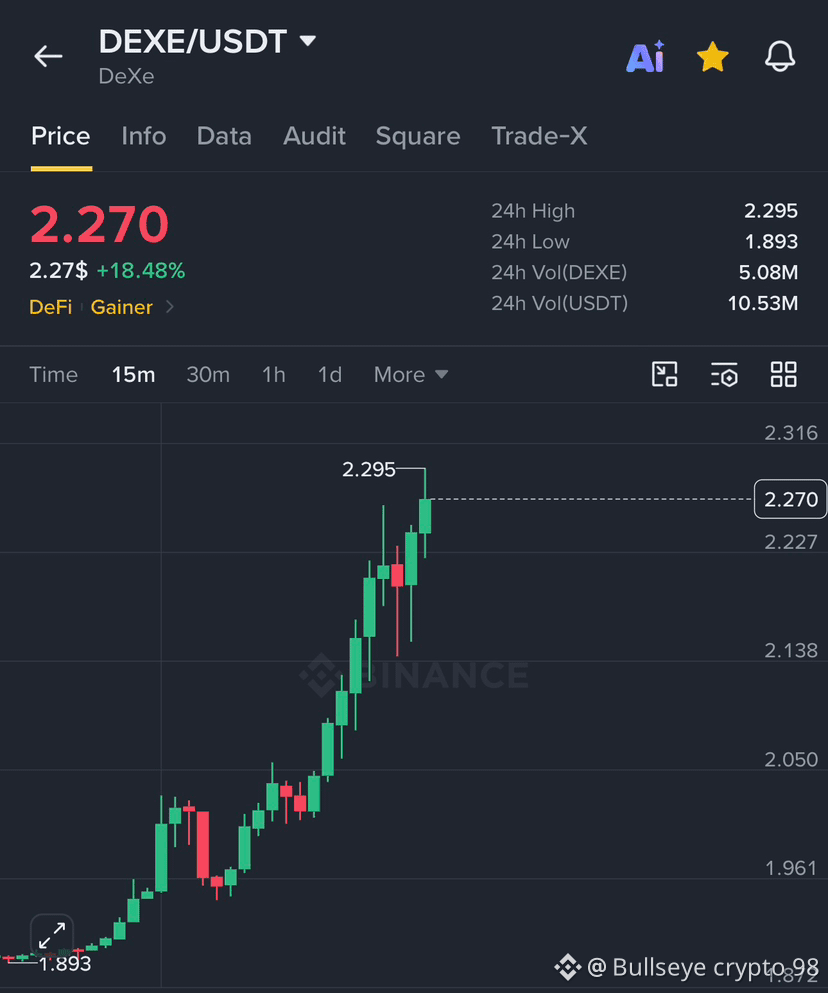The width and height of the screenshot is (828, 993).
Task: Expand the More intervals dropdown
Action: [411, 375]
